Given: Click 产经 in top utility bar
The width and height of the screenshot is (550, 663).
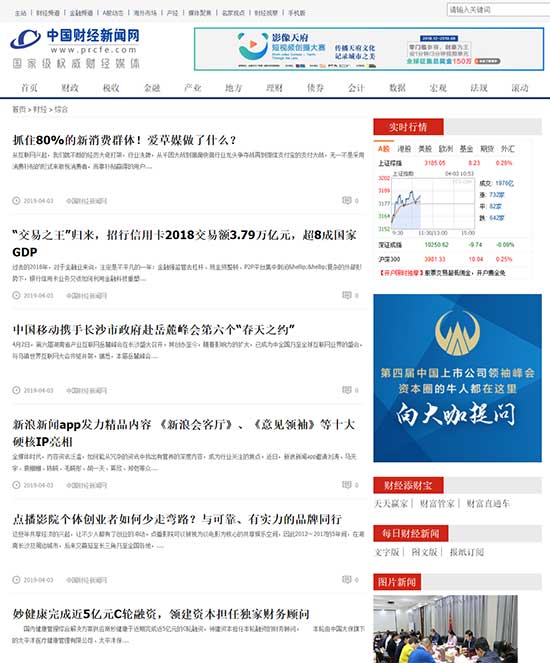Looking at the screenshot, I should [172, 13].
